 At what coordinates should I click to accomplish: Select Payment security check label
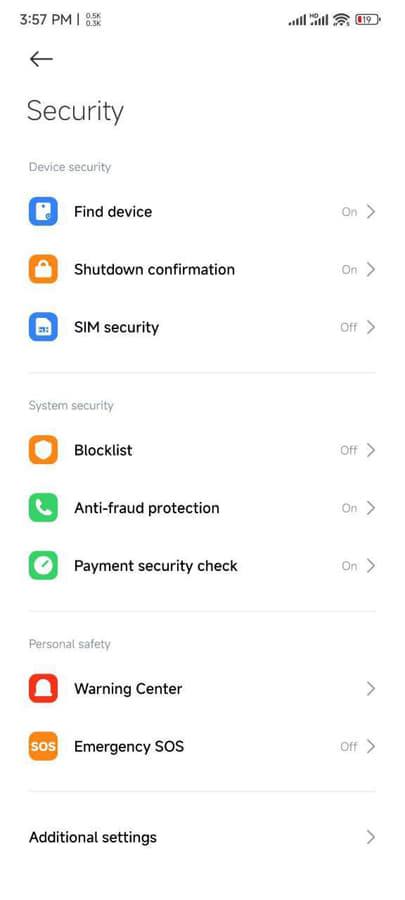click(x=155, y=566)
